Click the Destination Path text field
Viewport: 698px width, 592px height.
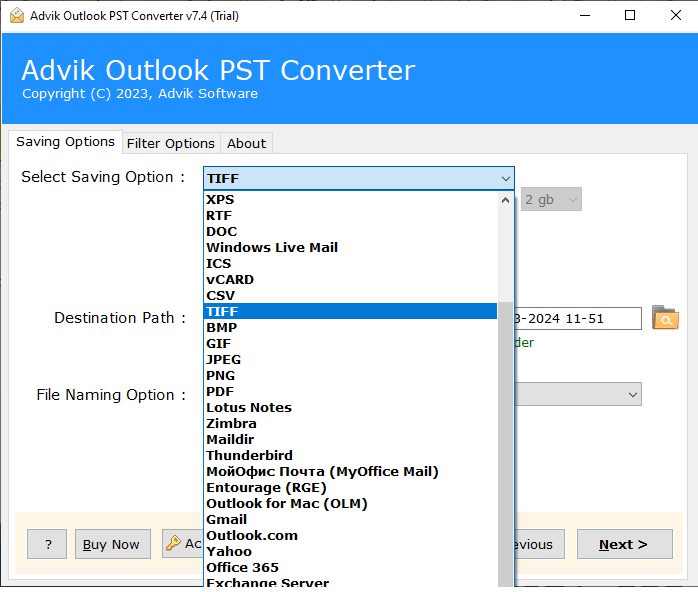(578, 319)
